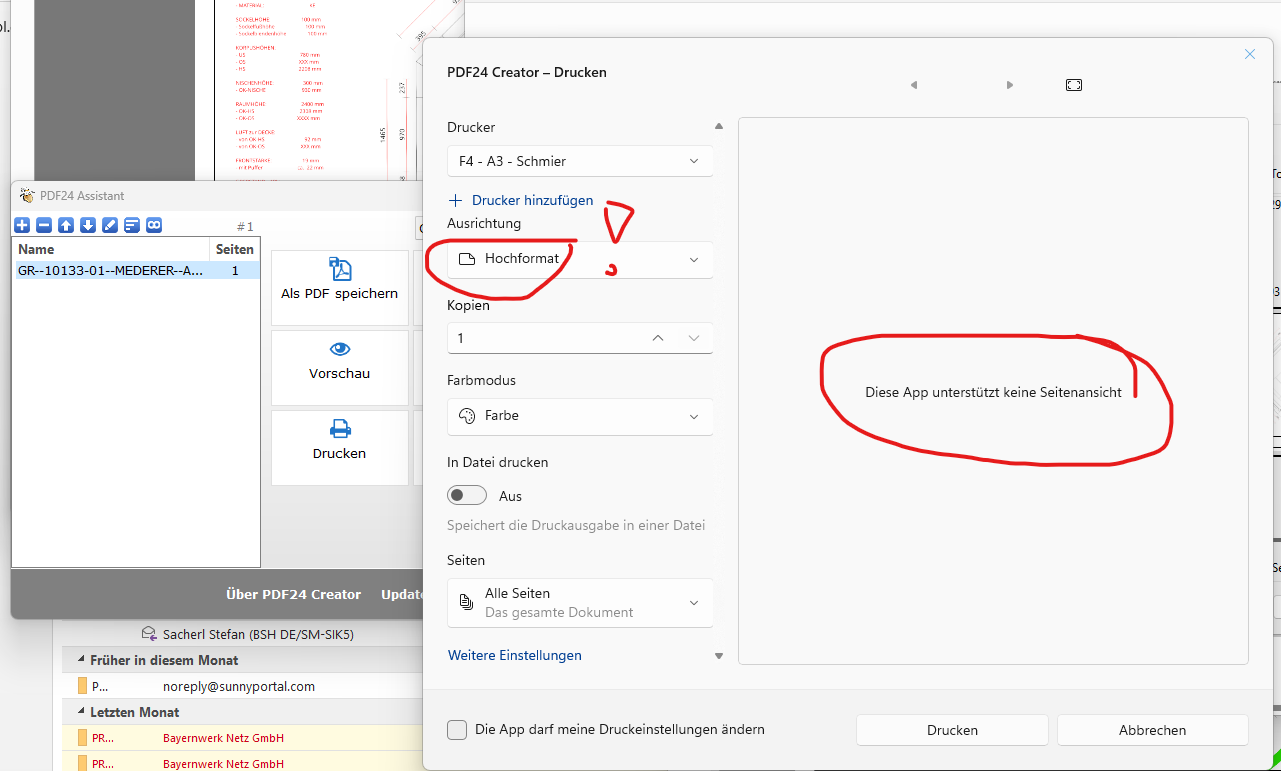The width and height of the screenshot is (1281, 771).
Task: Open the Vorschau preview tile
Action: [x=340, y=361]
